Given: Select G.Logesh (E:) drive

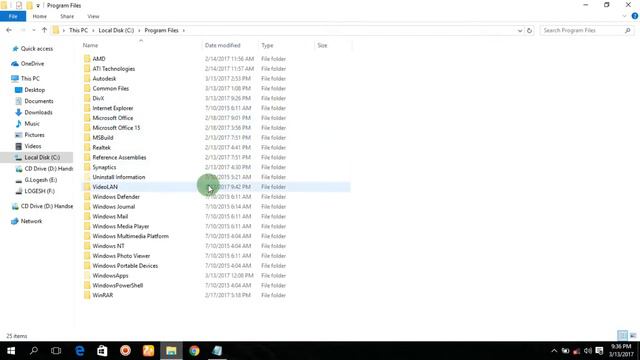Looking at the screenshot, I should 40,180.
